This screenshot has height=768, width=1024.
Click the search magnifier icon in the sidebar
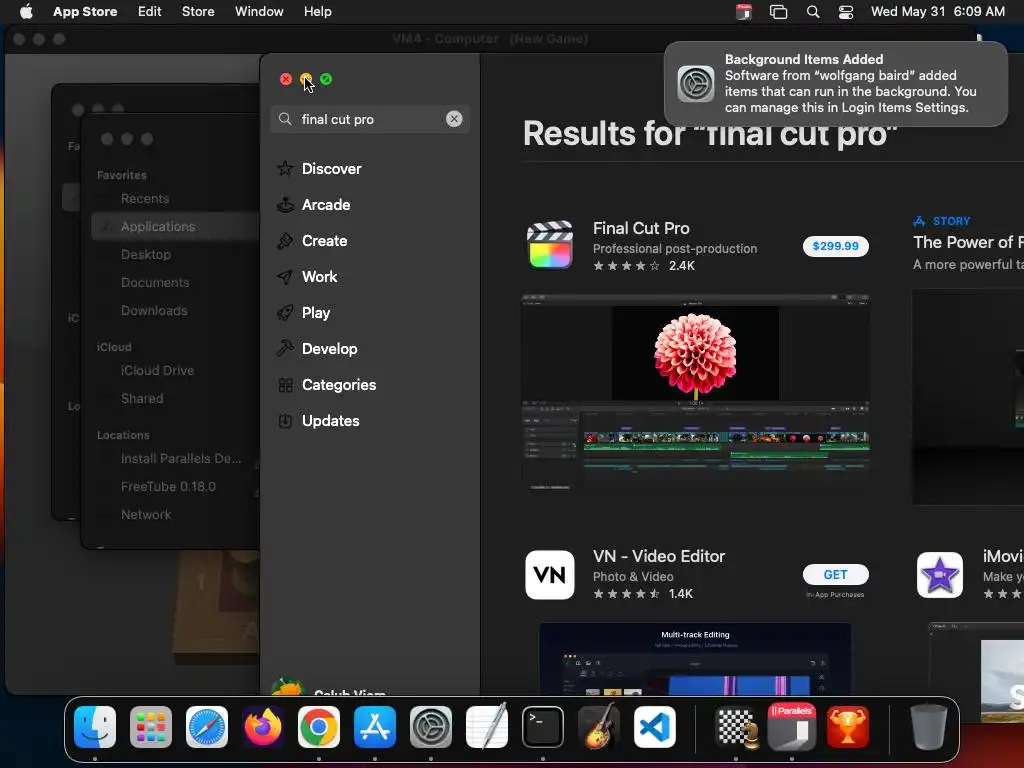pos(285,119)
